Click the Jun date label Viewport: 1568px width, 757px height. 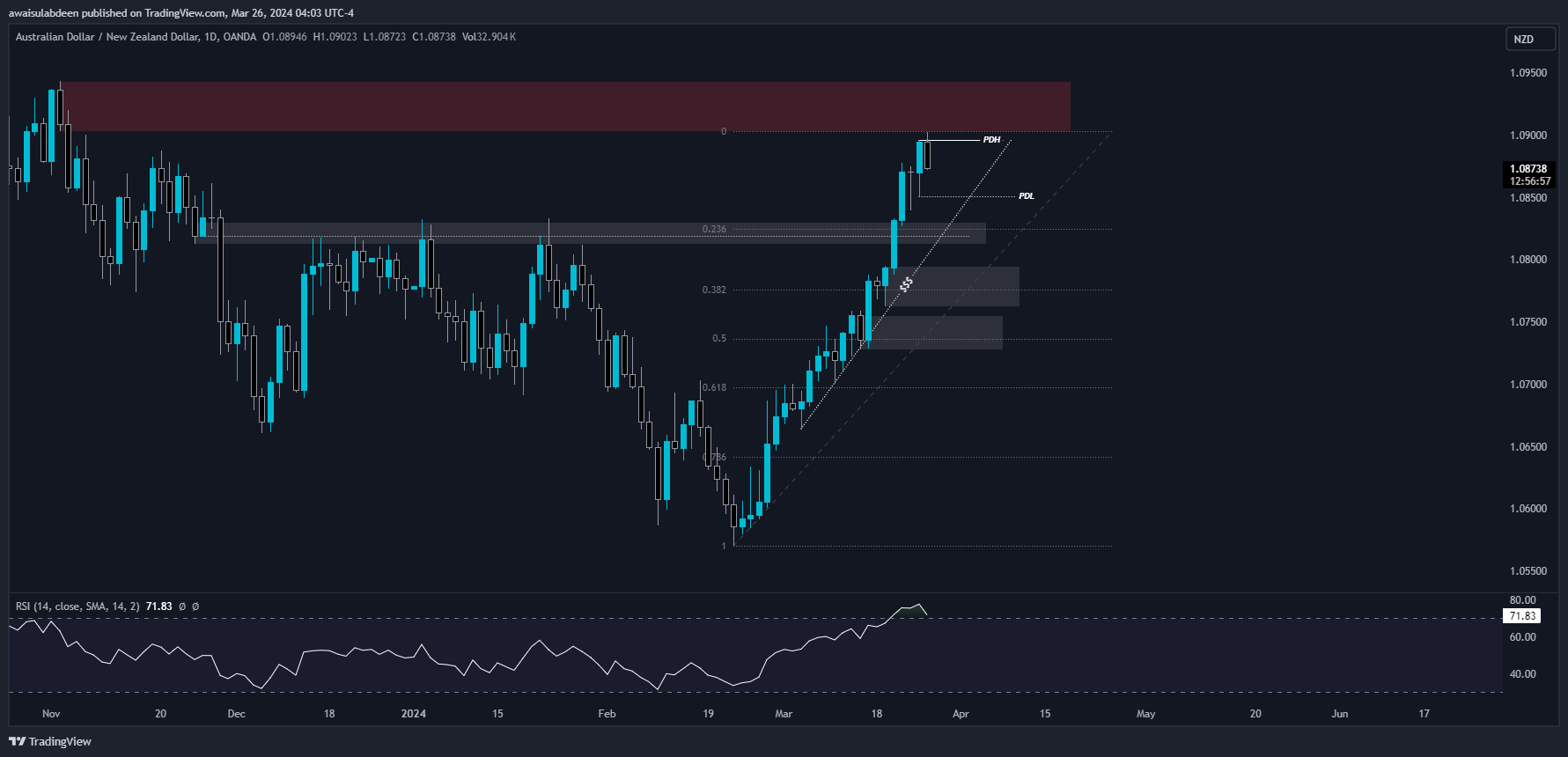(1339, 714)
